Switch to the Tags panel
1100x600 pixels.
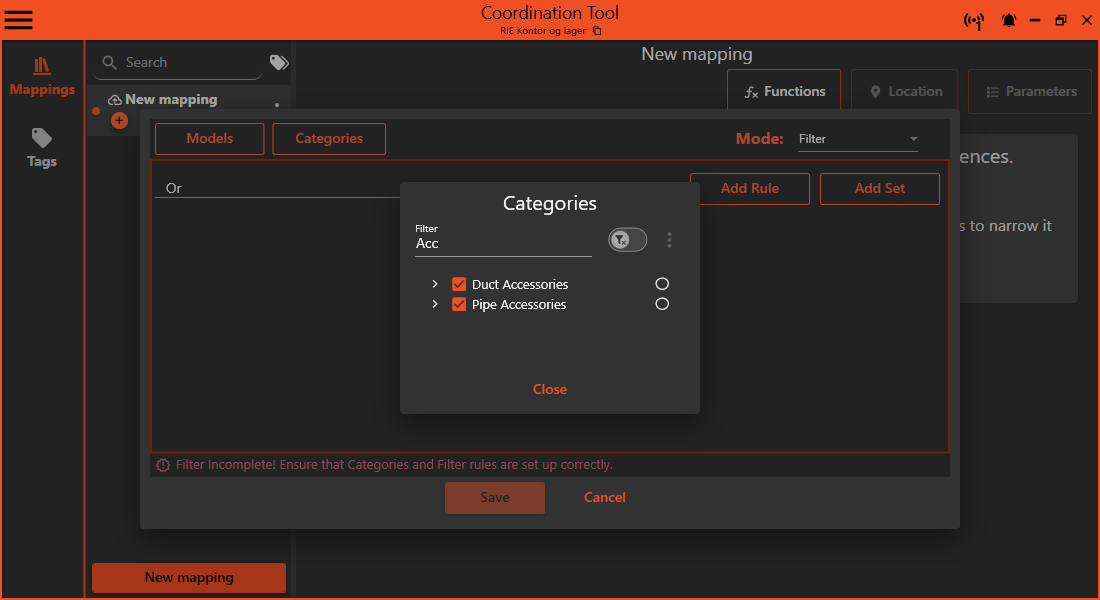tap(41, 148)
